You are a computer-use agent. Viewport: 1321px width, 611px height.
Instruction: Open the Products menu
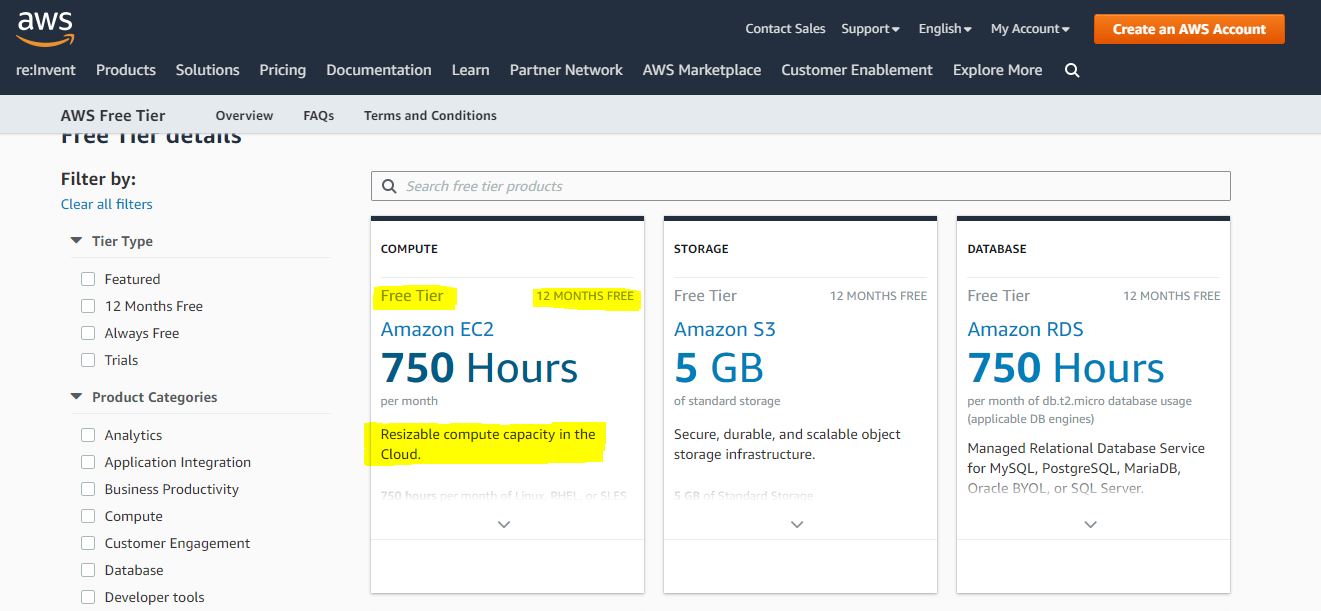[126, 70]
